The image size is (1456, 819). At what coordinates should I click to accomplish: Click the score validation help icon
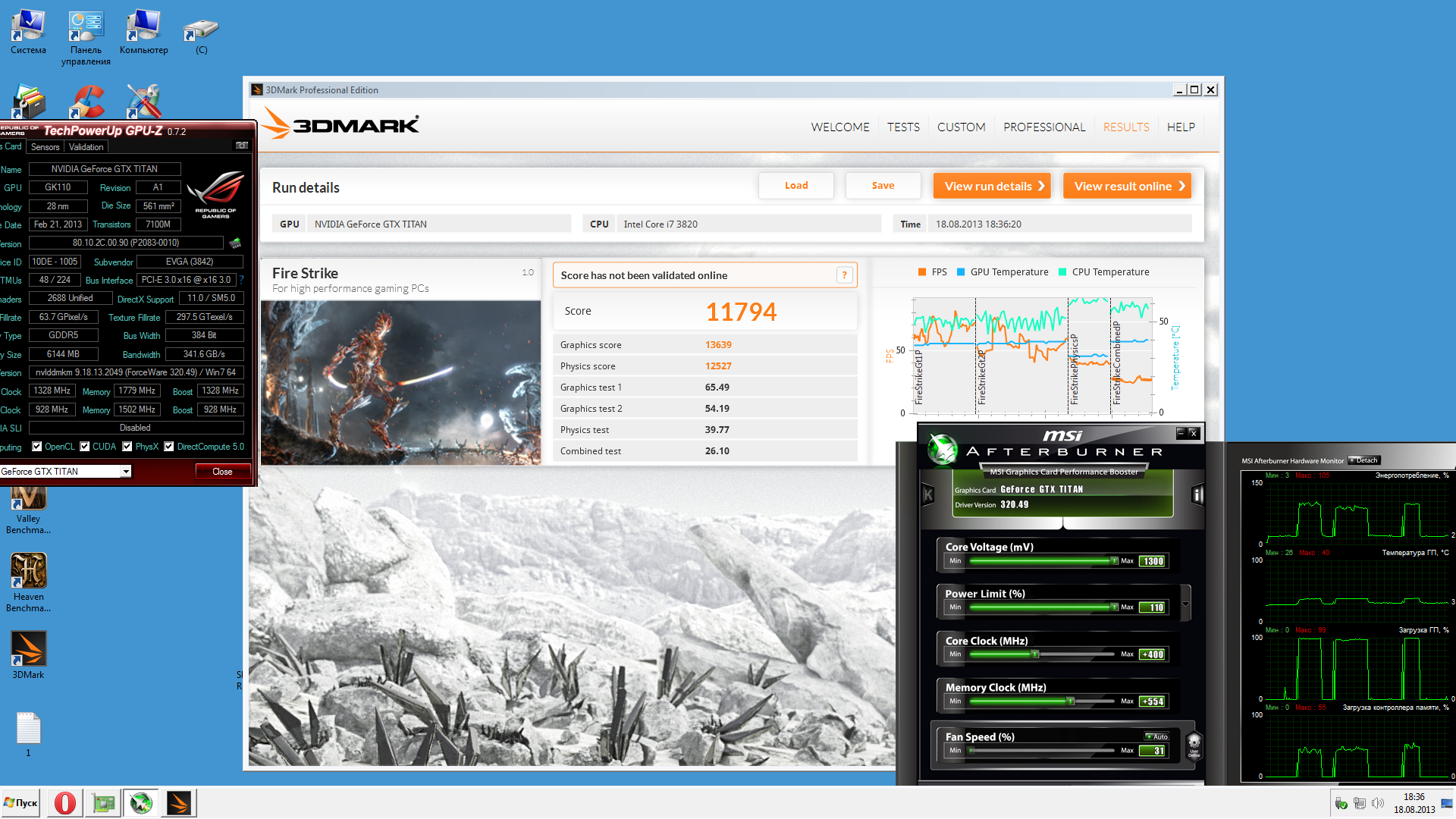pyautogui.click(x=844, y=275)
